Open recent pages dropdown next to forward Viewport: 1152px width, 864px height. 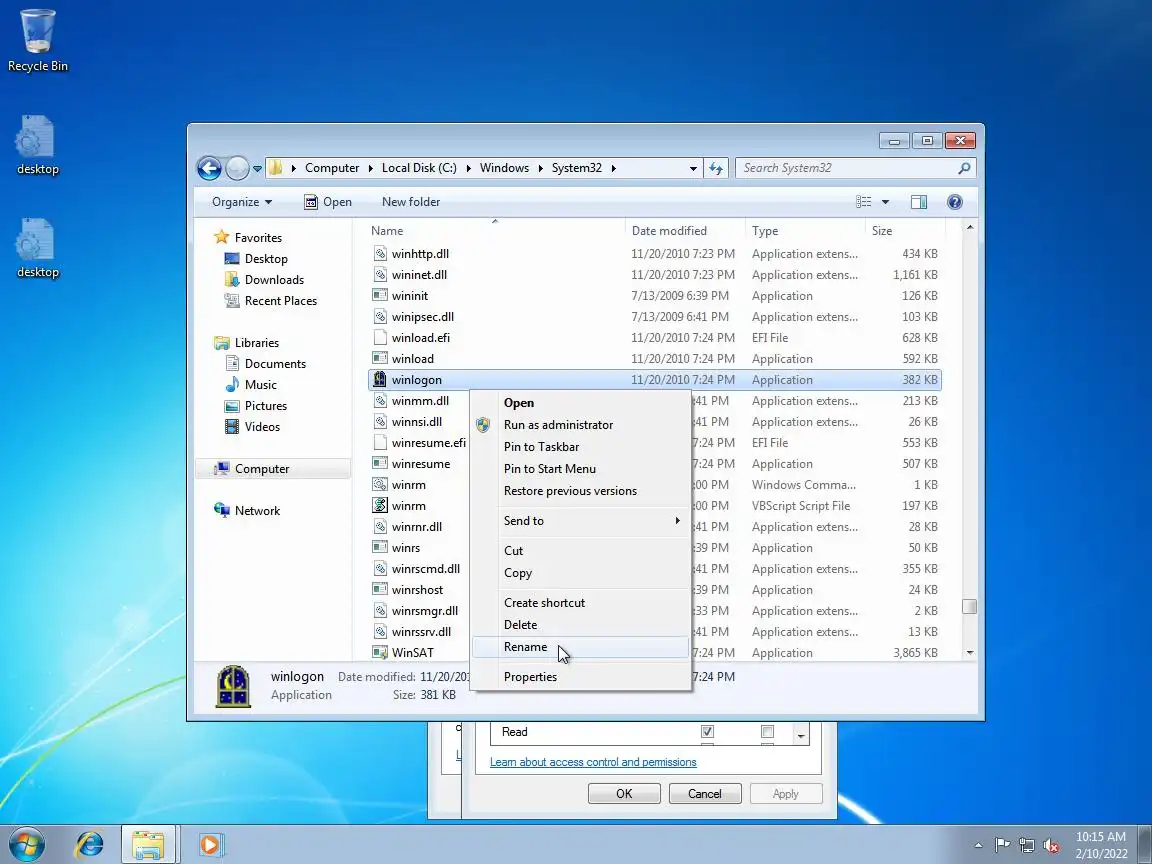pos(257,168)
